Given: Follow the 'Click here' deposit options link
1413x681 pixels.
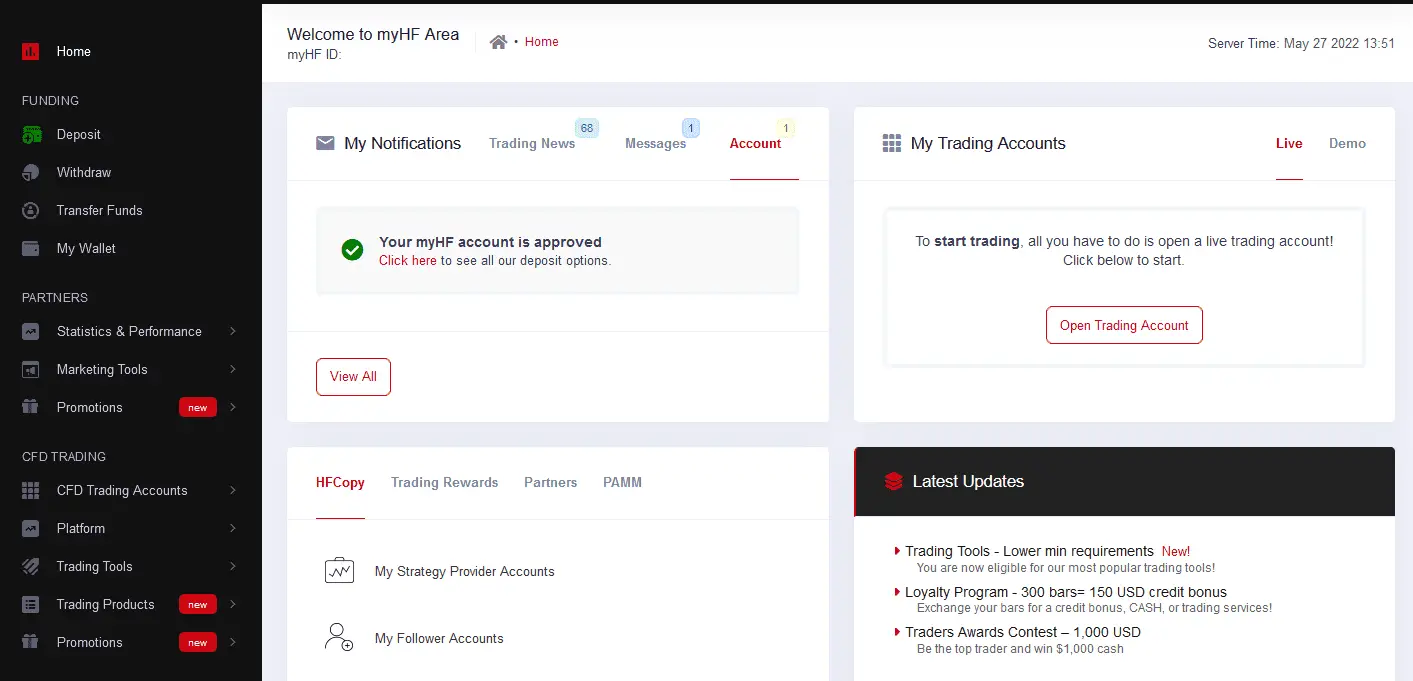Looking at the screenshot, I should click(x=407, y=261).
